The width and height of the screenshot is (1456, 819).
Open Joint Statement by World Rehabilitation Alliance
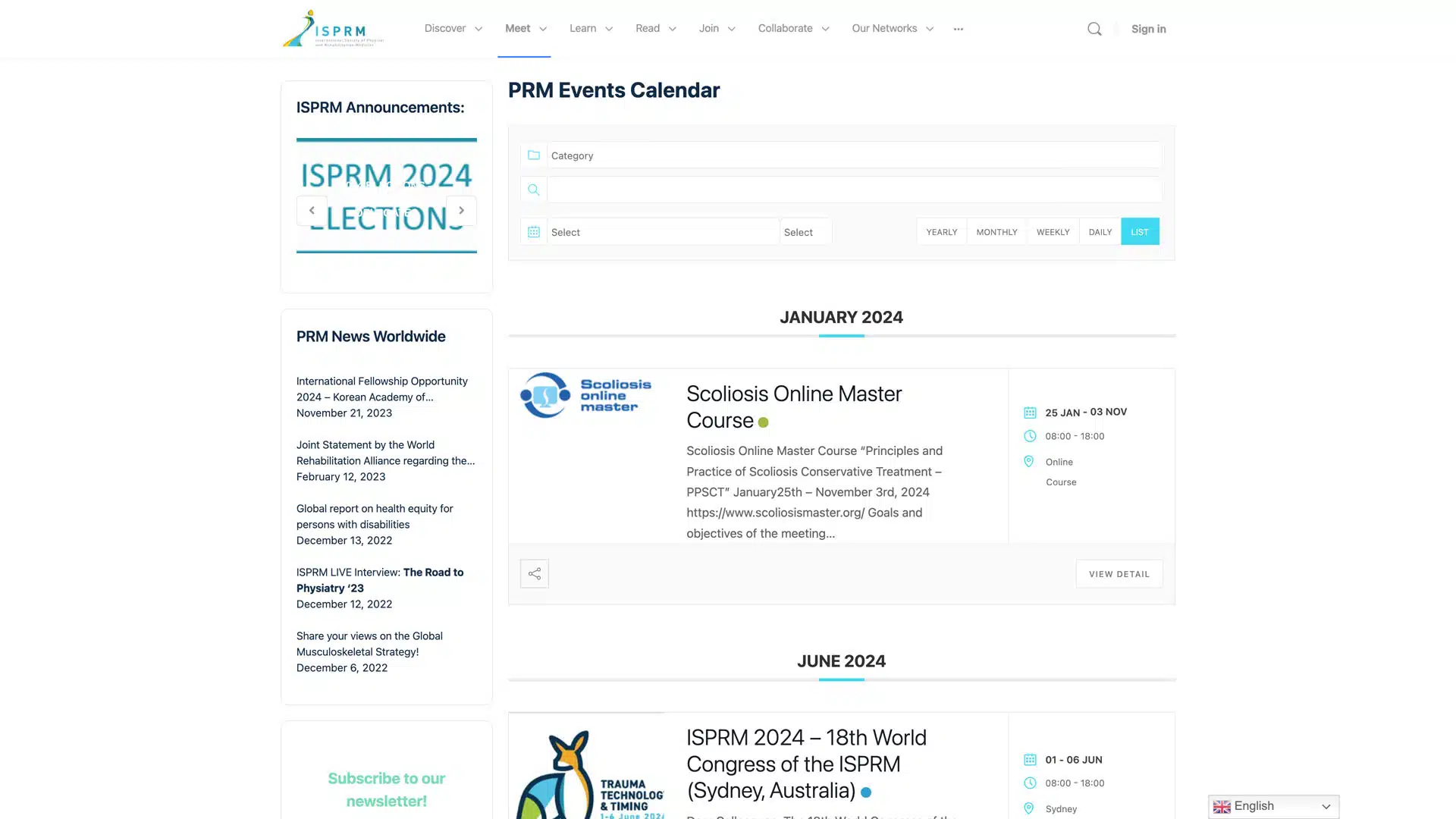coord(386,453)
